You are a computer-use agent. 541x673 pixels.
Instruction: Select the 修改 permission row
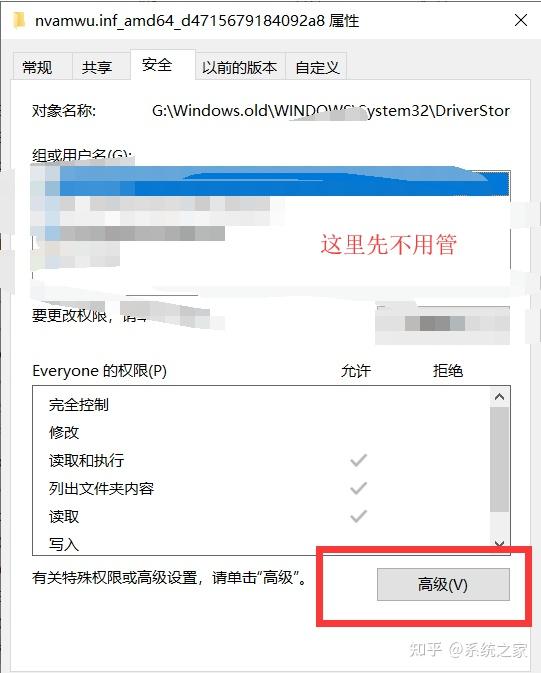pos(261,432)
